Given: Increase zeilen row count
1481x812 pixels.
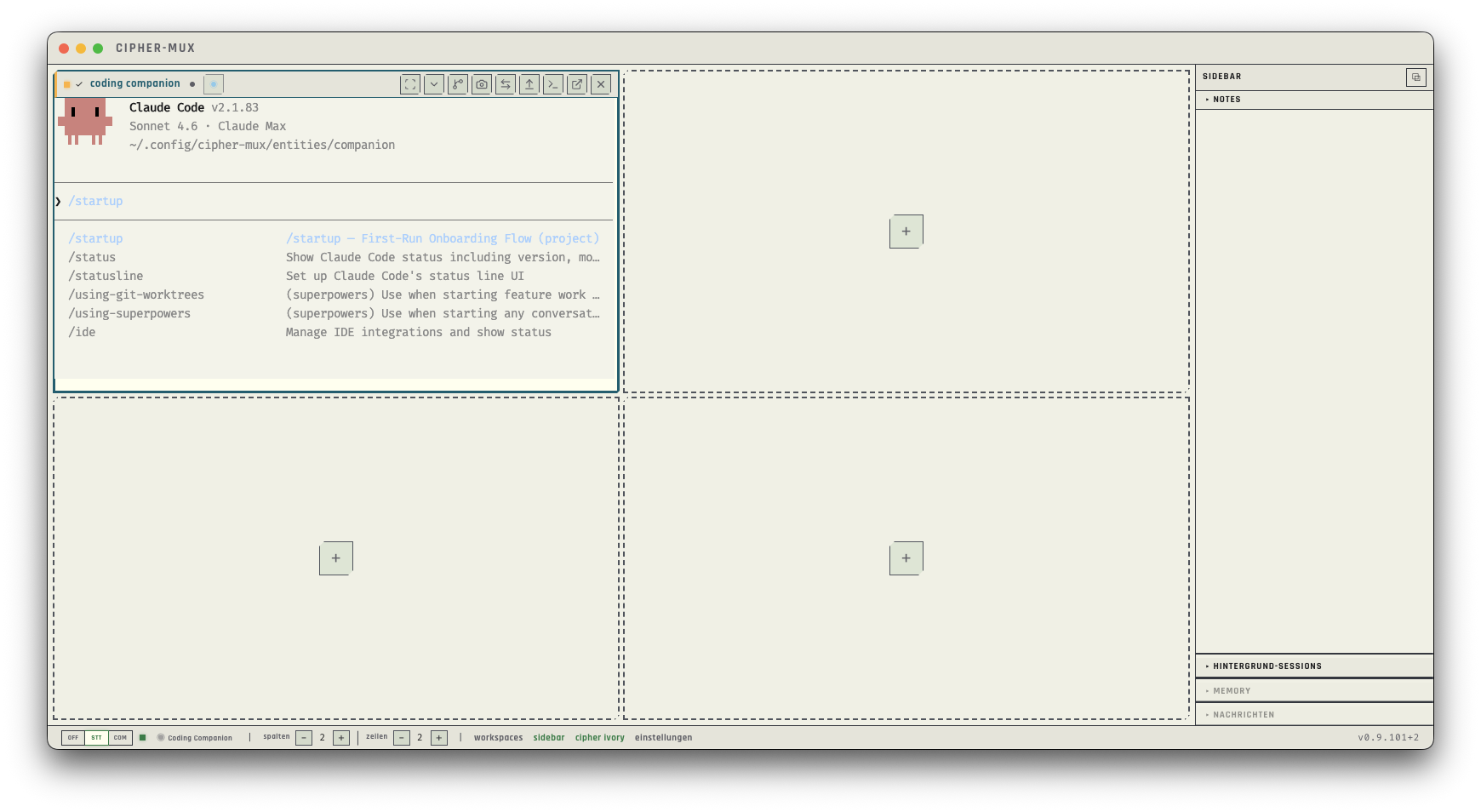Looking at the screenshot, I should click(x=439, y=738).
